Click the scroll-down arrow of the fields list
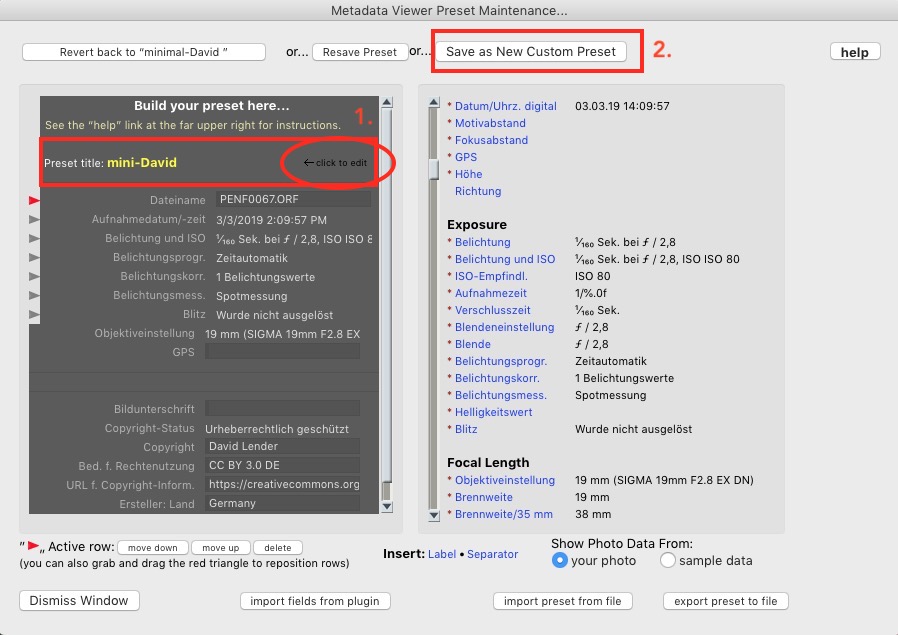Screen dimensions: 898x635 (433, 516)
